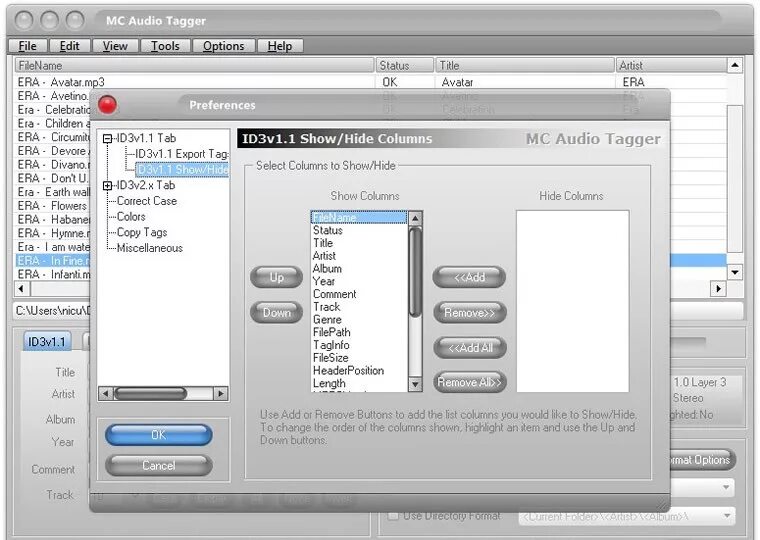Select FilePath in Show Columns list
This screenshot has height=540, width=760.
click(x=359, y=332)
